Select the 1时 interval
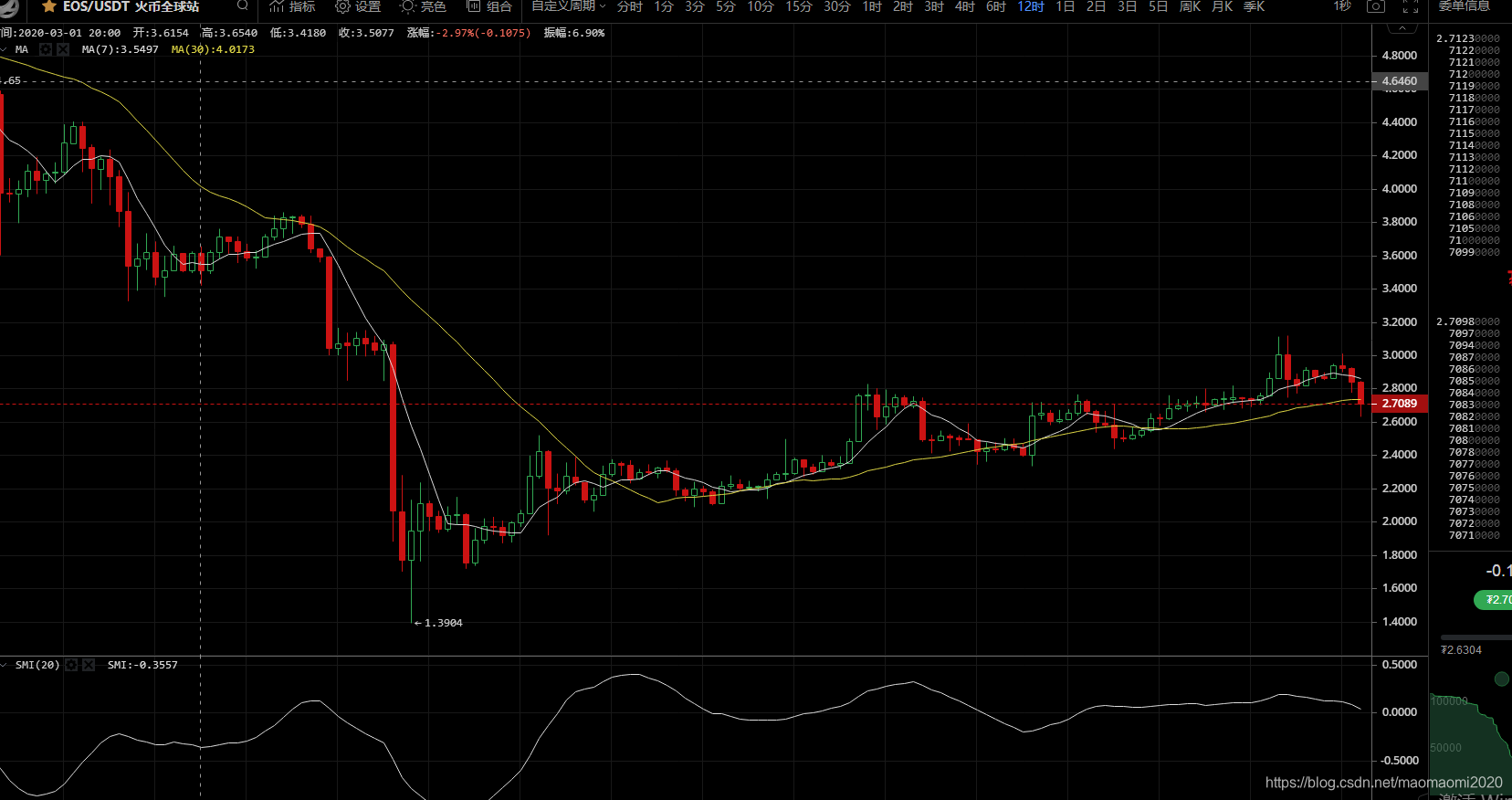Image resolution: width=1512 pixels, height=800 pixels. [x=872, y=6]
